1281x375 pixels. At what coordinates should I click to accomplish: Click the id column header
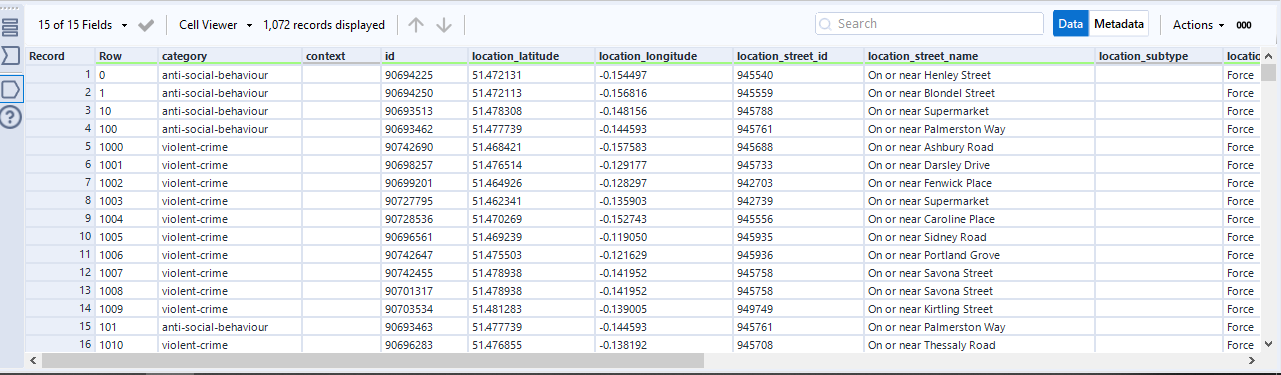point(424,56)
